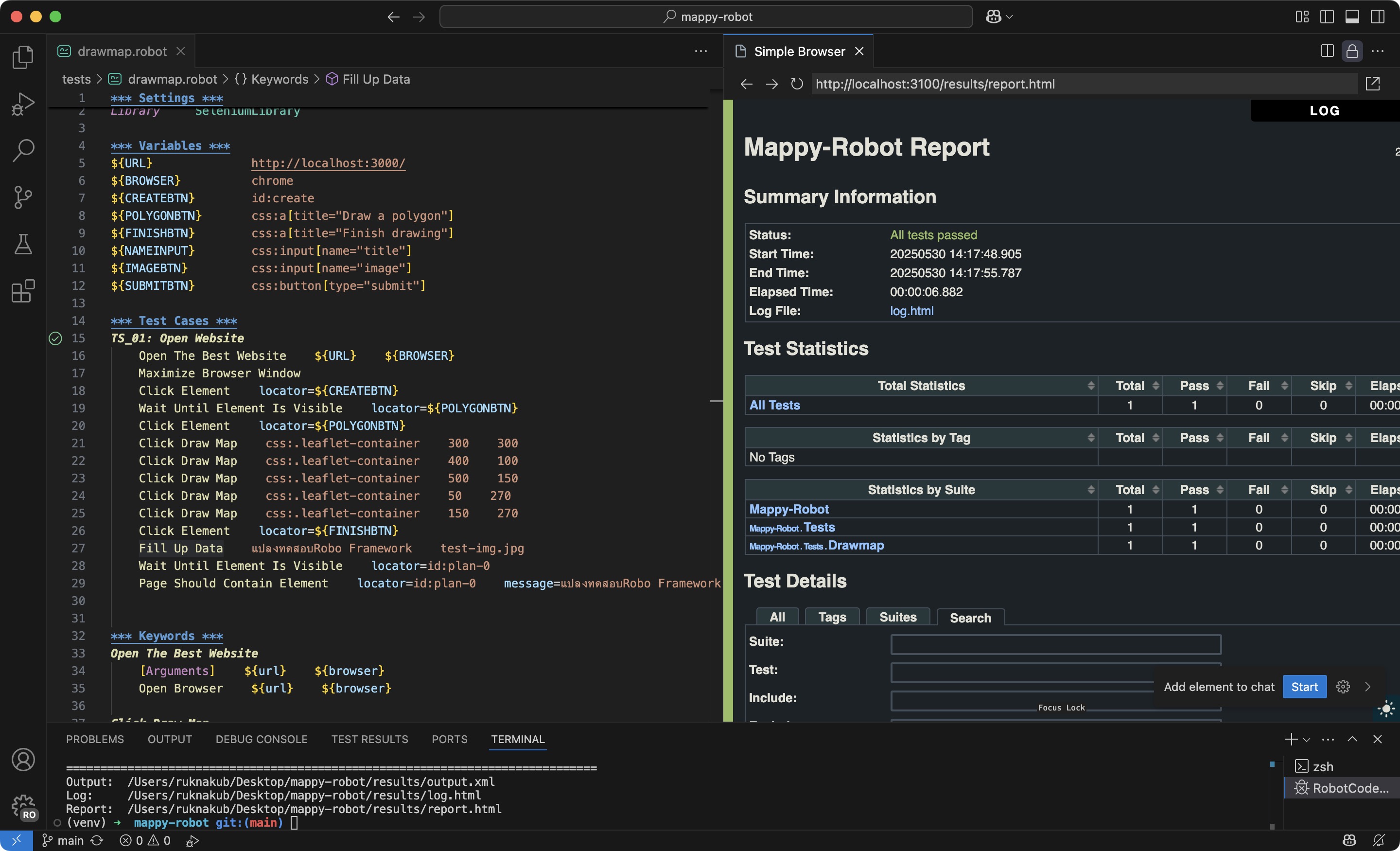This screenshot has height=851, width=1400.
Task: Go forward in editor navigation history
Action: [x=419, y=17]
